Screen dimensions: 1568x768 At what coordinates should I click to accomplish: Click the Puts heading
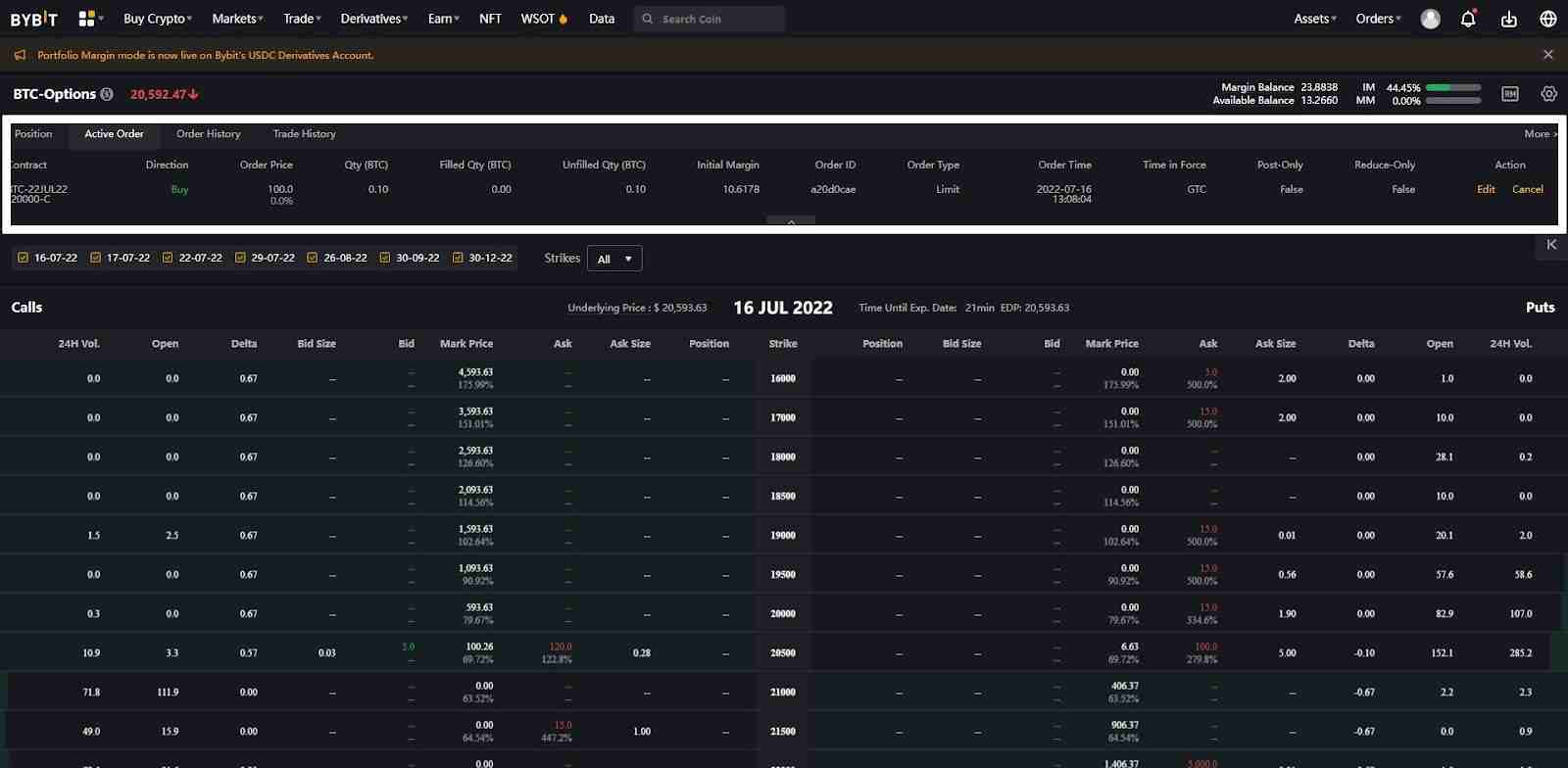coord(1540,307)
